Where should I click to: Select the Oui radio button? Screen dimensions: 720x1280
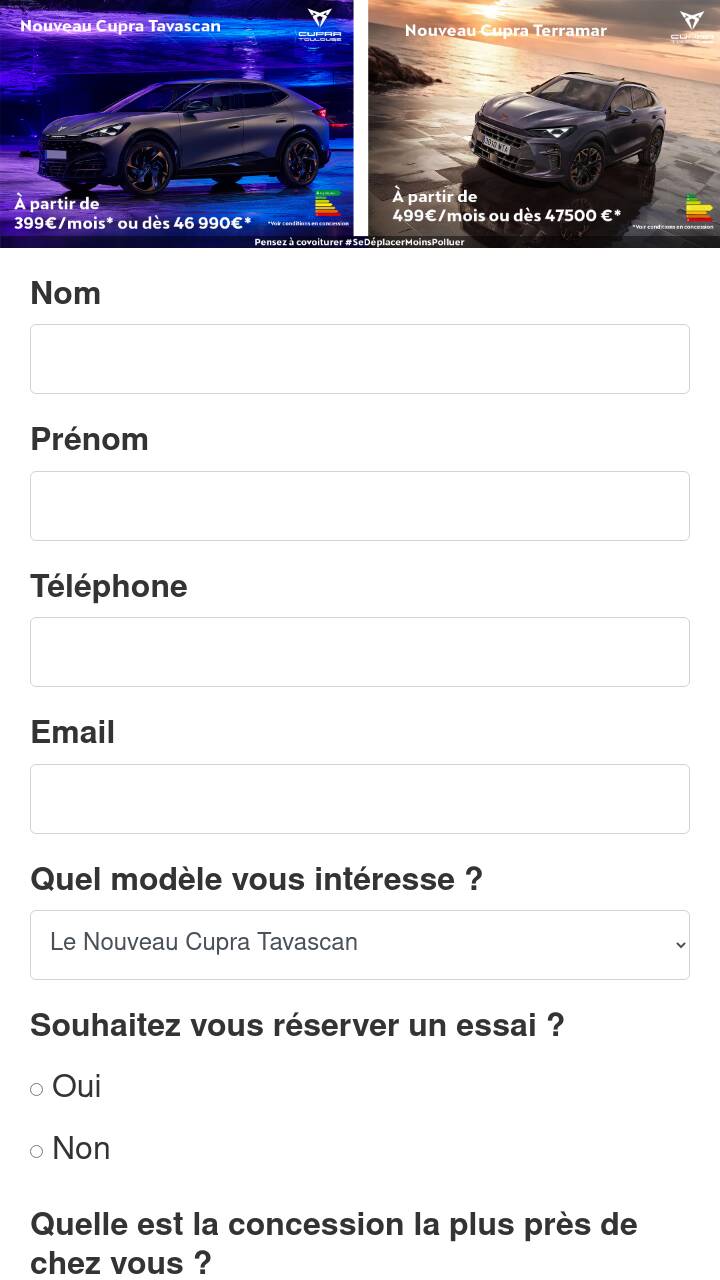coord(37,1089)
